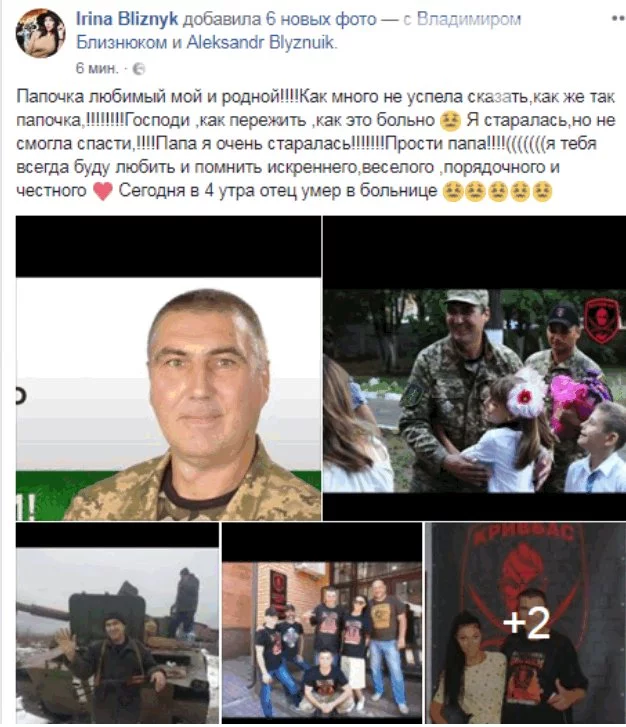The width and height of the screenshot is (626, 727).
Task: Click the row of sad emojis
Action: (x=498, y=191)
